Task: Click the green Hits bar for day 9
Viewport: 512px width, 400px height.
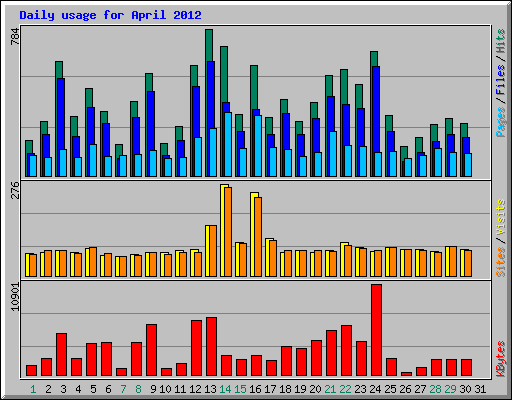Action: pyautogui.click(x=149, y=82)
